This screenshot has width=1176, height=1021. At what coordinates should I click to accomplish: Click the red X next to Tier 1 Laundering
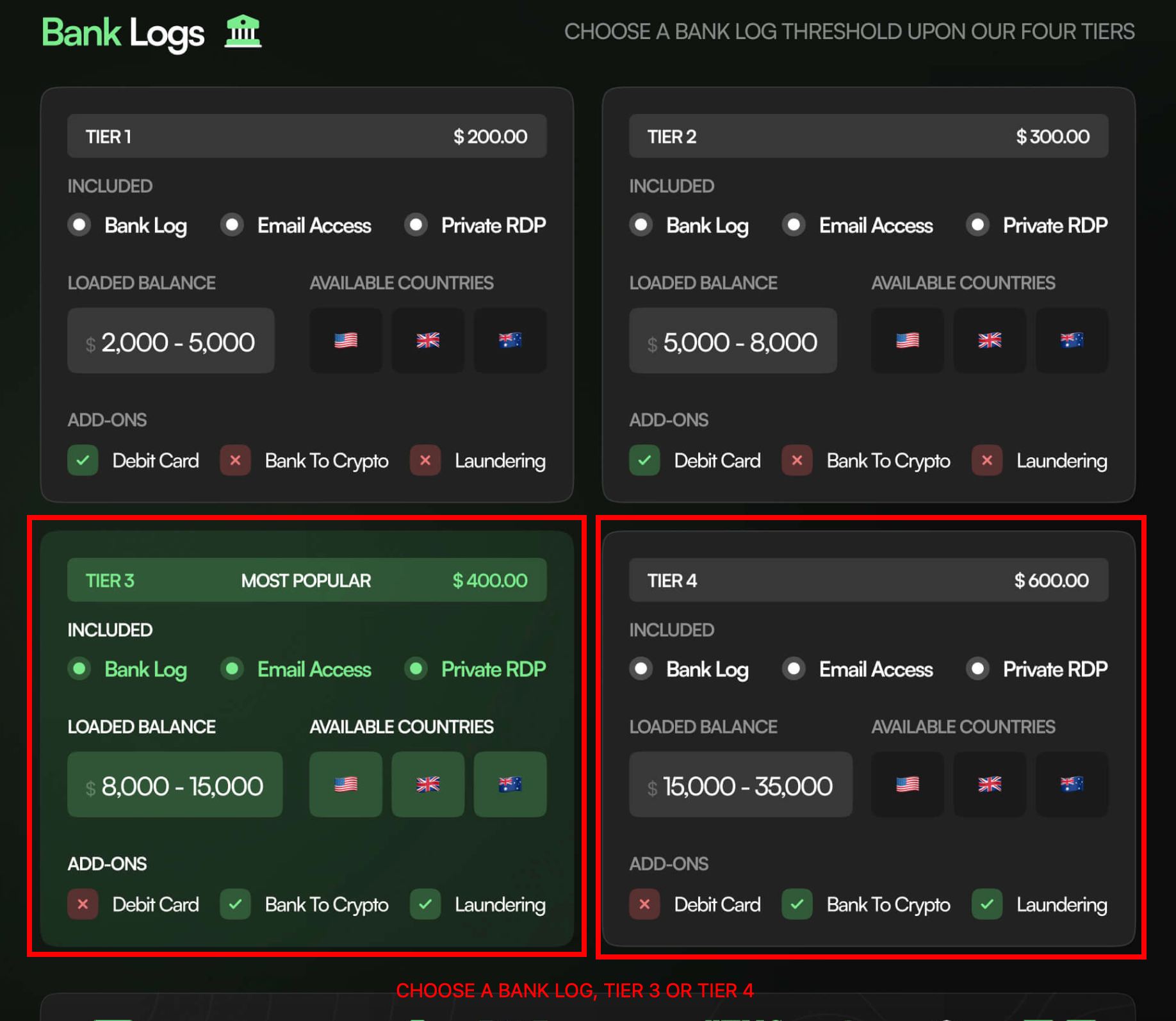425,460
